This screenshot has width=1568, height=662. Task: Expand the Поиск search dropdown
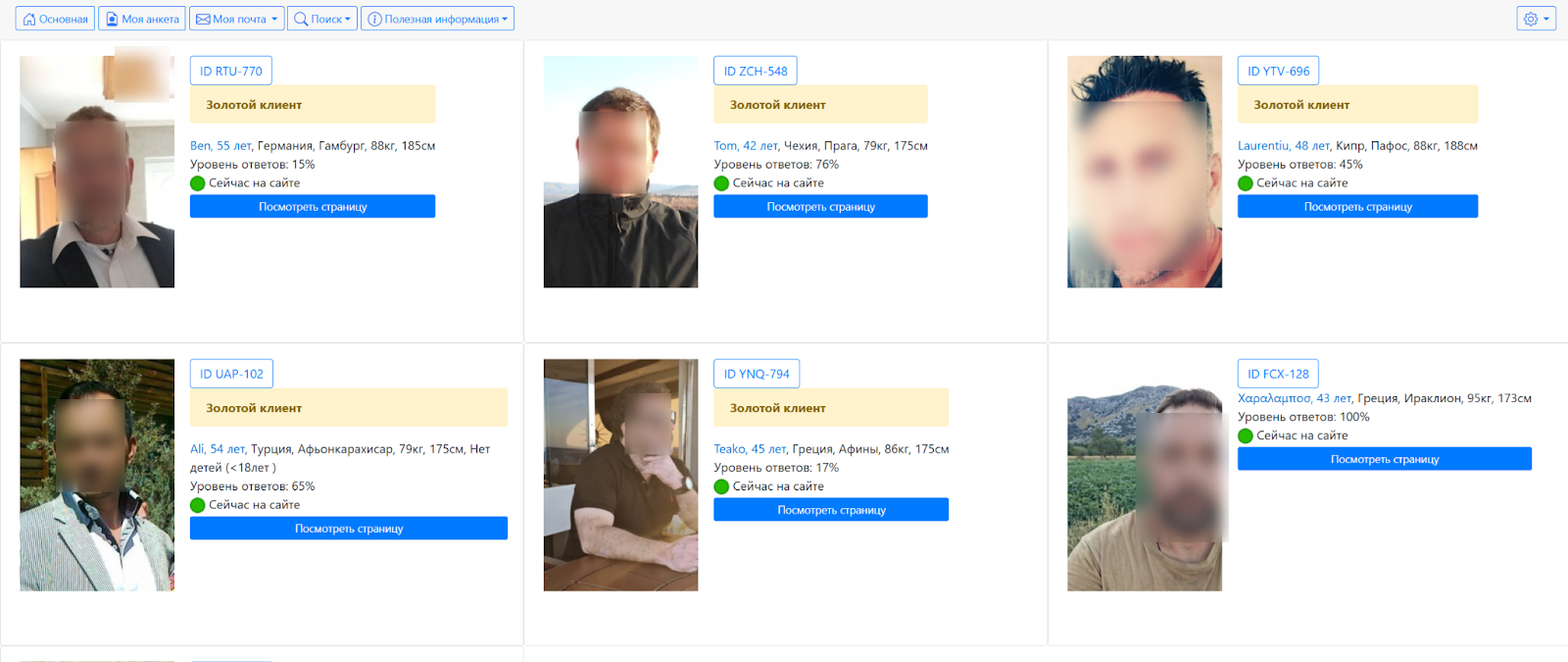[321, 19]
